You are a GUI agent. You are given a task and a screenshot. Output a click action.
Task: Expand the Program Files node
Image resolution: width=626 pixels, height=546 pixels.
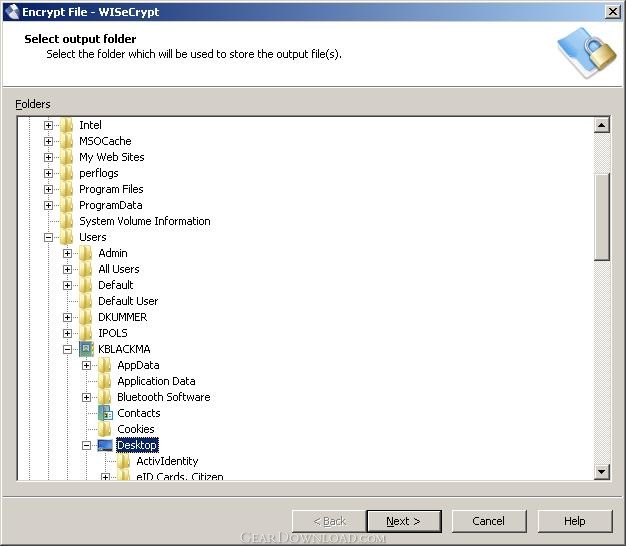click(48, 189)
